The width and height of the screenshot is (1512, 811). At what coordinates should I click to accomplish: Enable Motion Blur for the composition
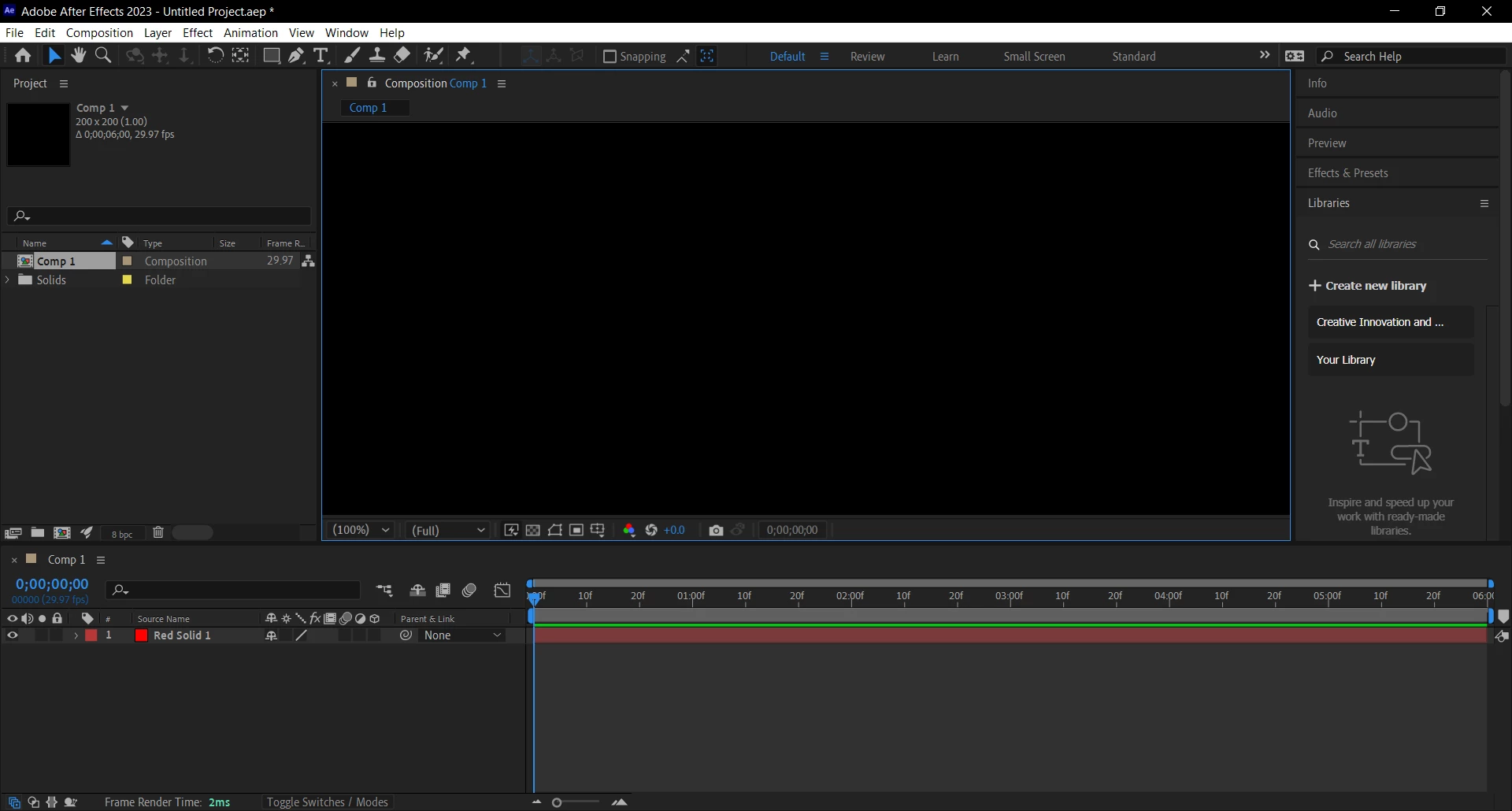click(469, 591)
